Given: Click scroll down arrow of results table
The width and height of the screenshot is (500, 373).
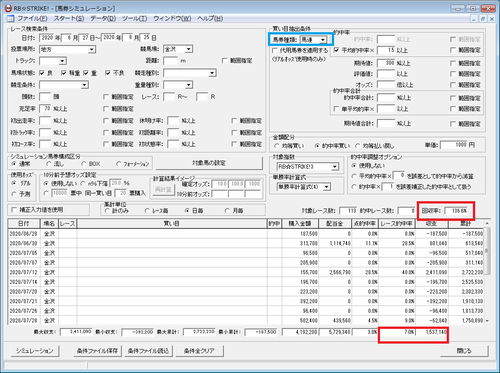Looking at the screenshot, I should [487, 321].
